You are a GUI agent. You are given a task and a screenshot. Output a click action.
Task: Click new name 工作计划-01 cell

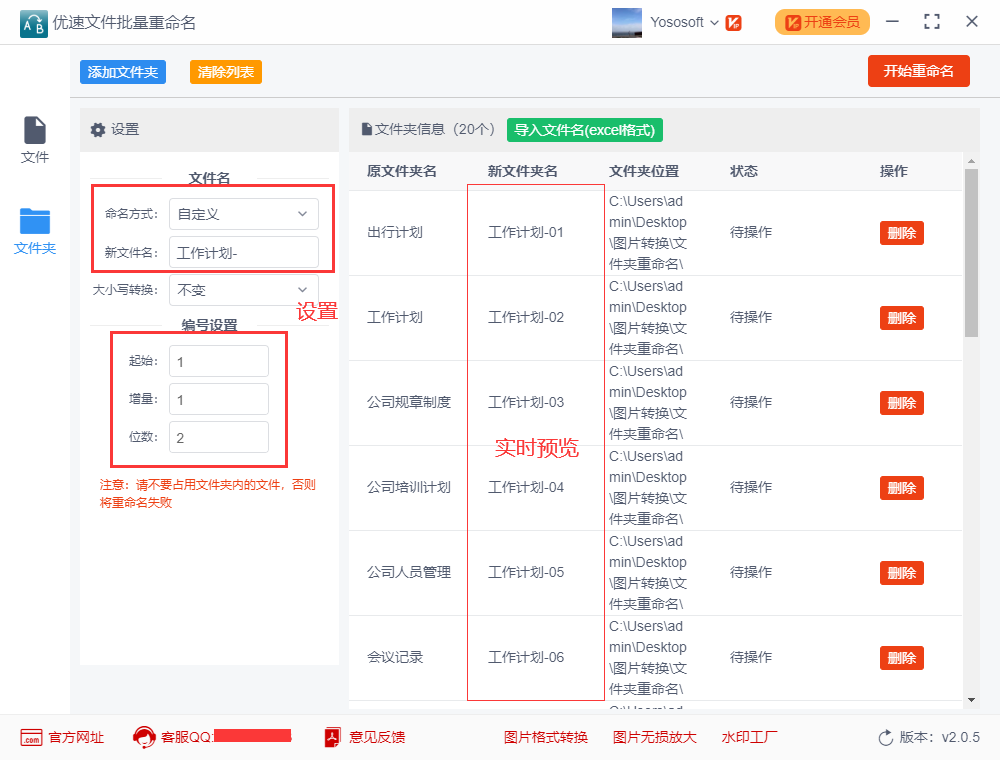coord(526,232)
